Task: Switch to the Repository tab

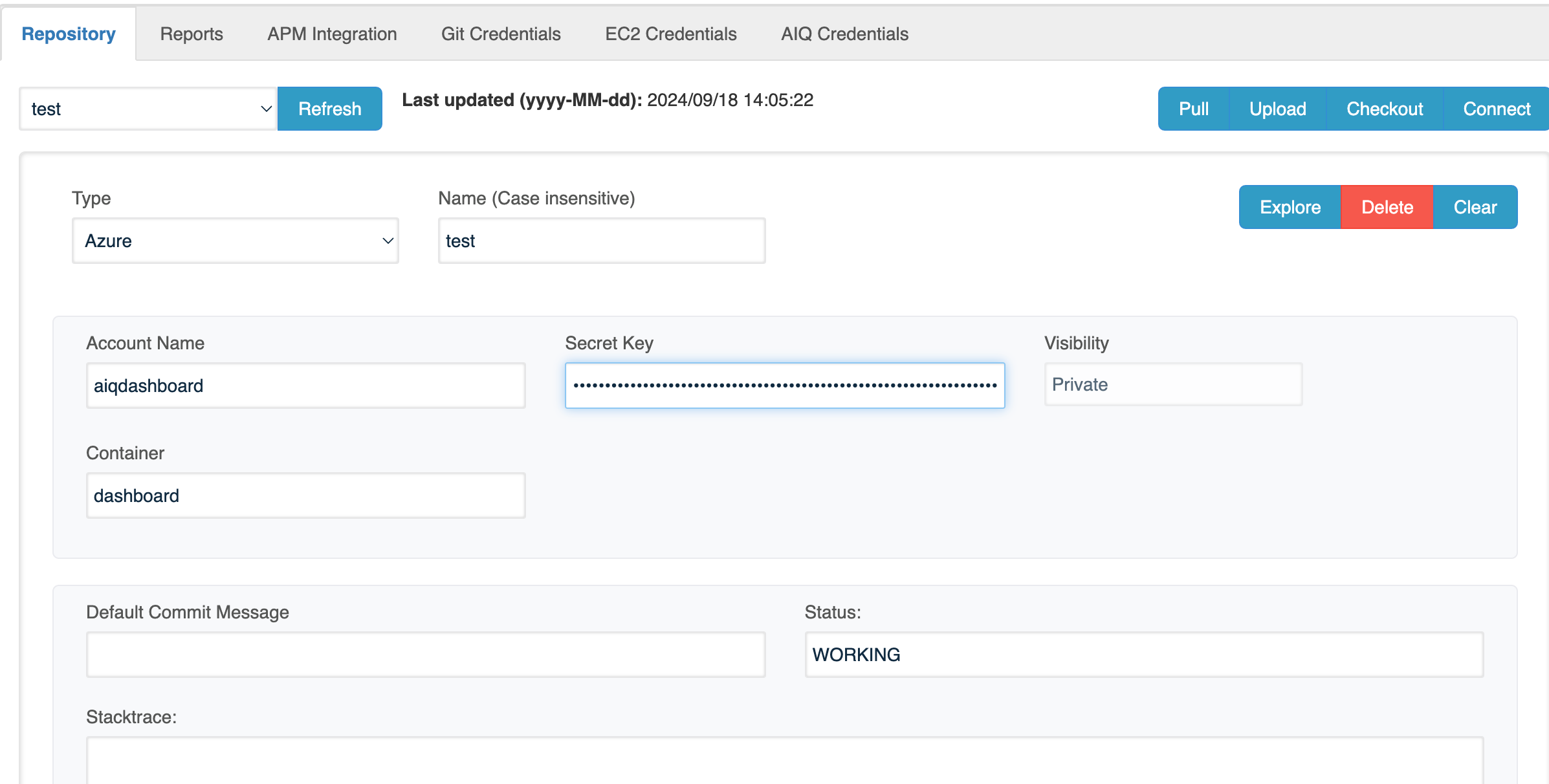Action: pyautogui.click(x=69, y=34)
